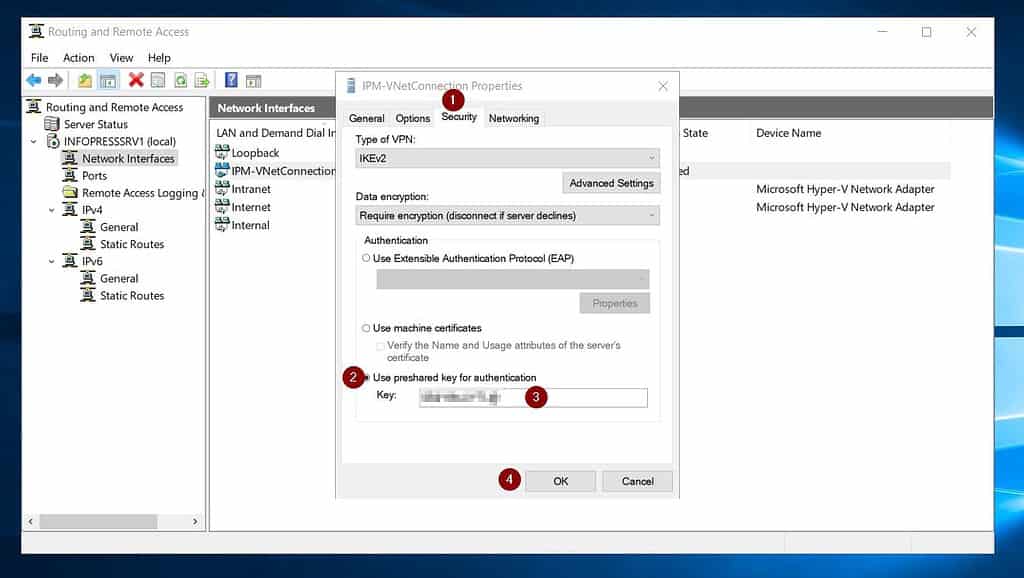Click the Device Name column header
Screen dimensions: 1024x578
[788, 133]
